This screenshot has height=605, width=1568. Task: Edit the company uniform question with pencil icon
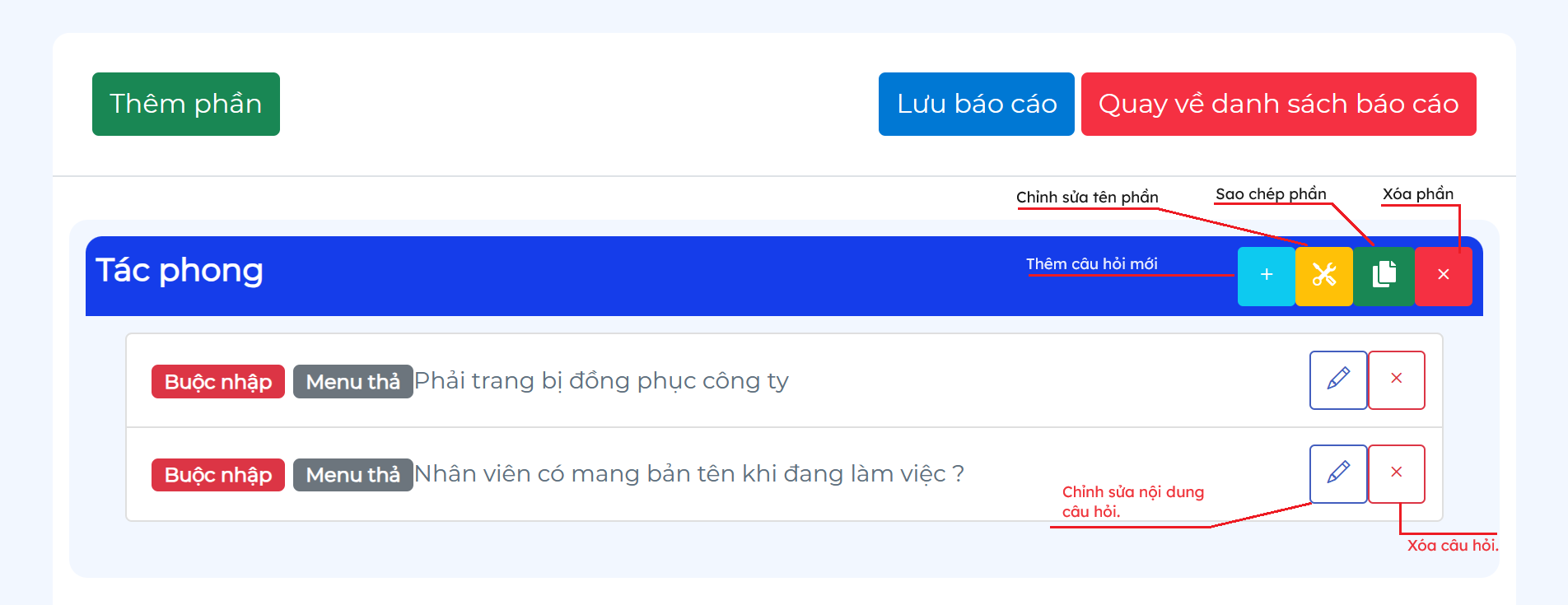click(1338, 379)
